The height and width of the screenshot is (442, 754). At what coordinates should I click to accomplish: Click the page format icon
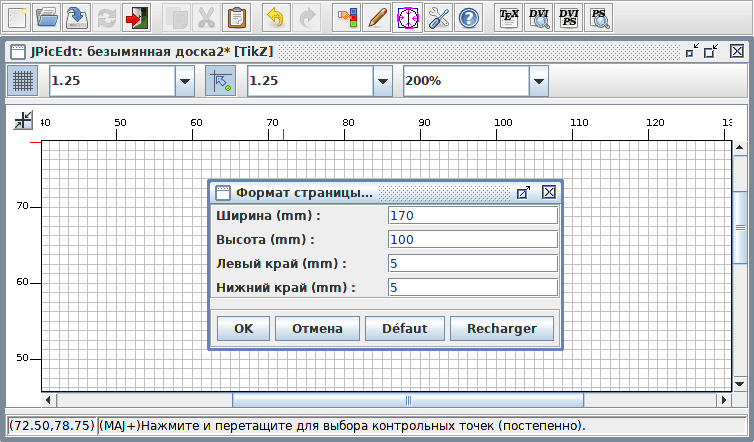pos(407,18)
